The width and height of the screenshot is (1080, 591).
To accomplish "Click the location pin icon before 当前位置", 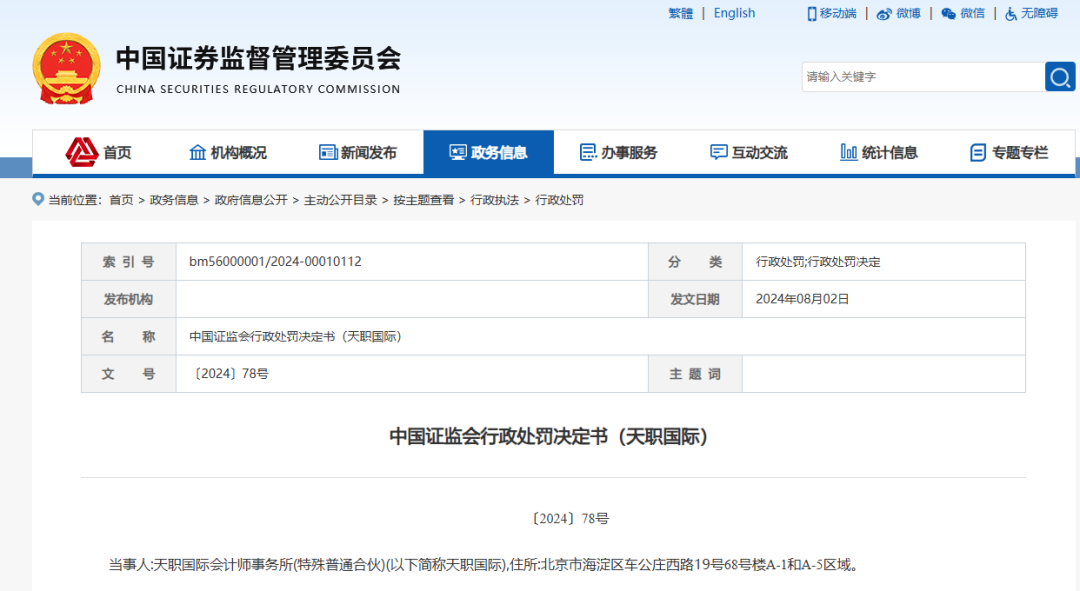I will (x=36, y=200).
